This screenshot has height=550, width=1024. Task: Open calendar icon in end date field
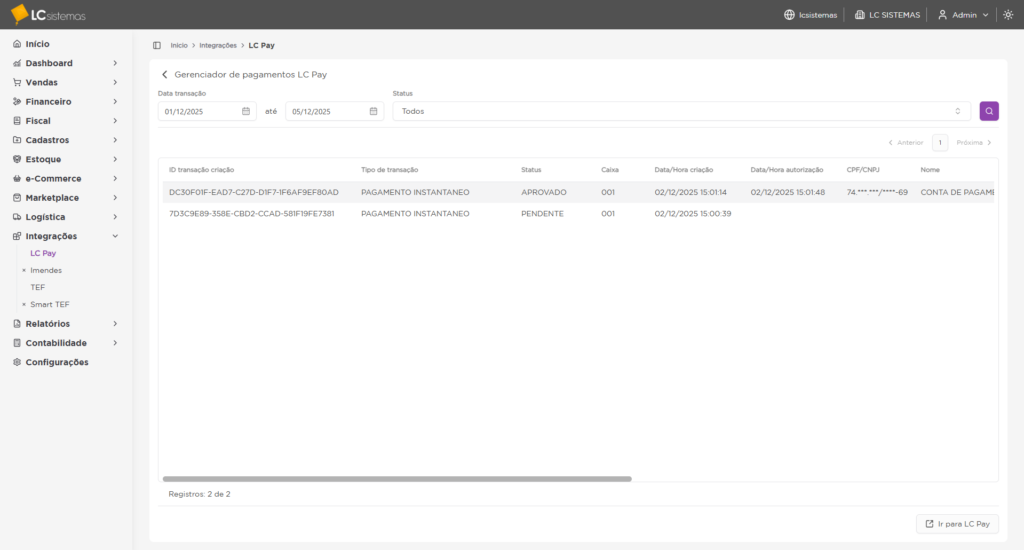point(373,111)
